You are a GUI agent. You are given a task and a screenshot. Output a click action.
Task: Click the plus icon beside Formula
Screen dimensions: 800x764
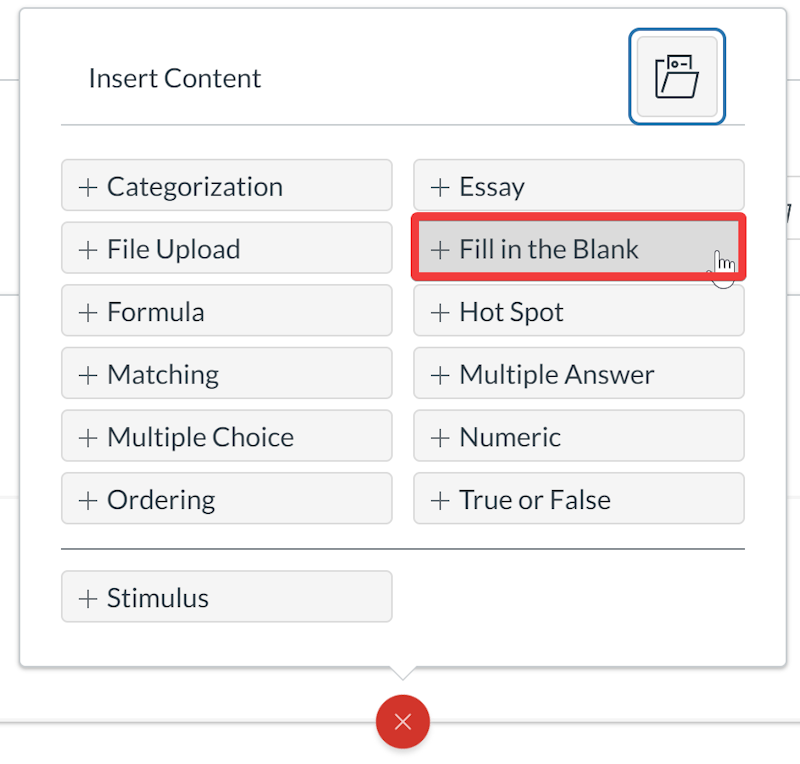pos(88,312)
